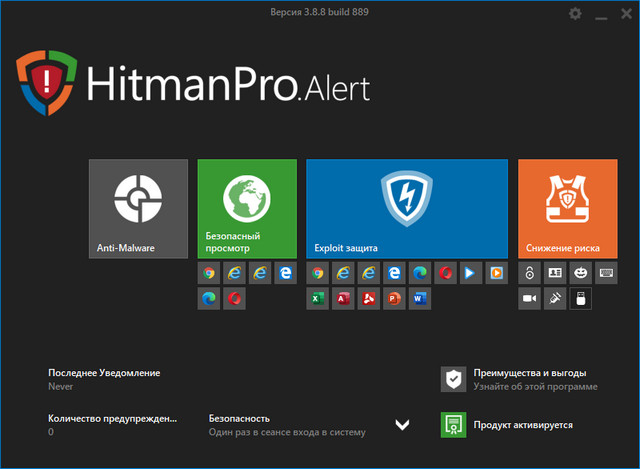Viewport: 640px width, 469px height.
Task: Click the Access icon under Exploit защита
Action: pos(343,298)
